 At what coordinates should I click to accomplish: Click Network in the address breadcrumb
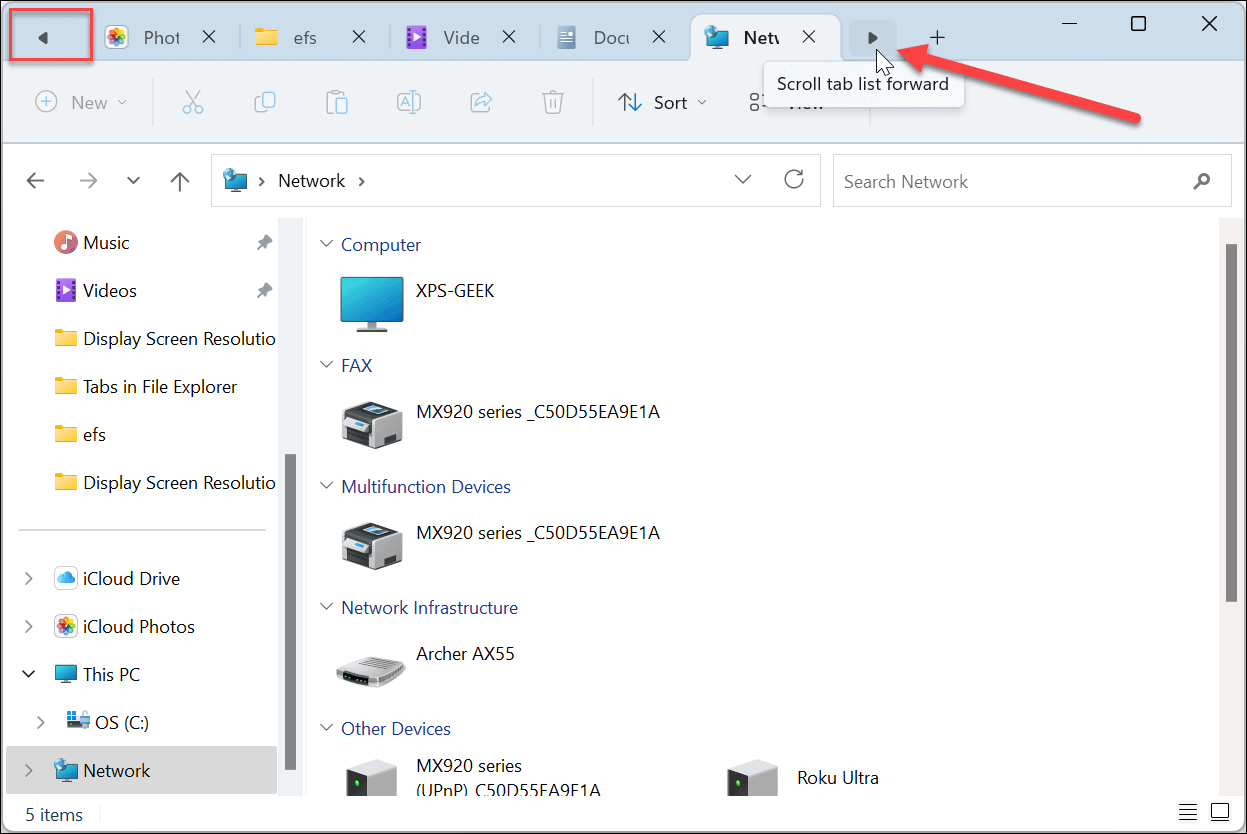[311, 181]
